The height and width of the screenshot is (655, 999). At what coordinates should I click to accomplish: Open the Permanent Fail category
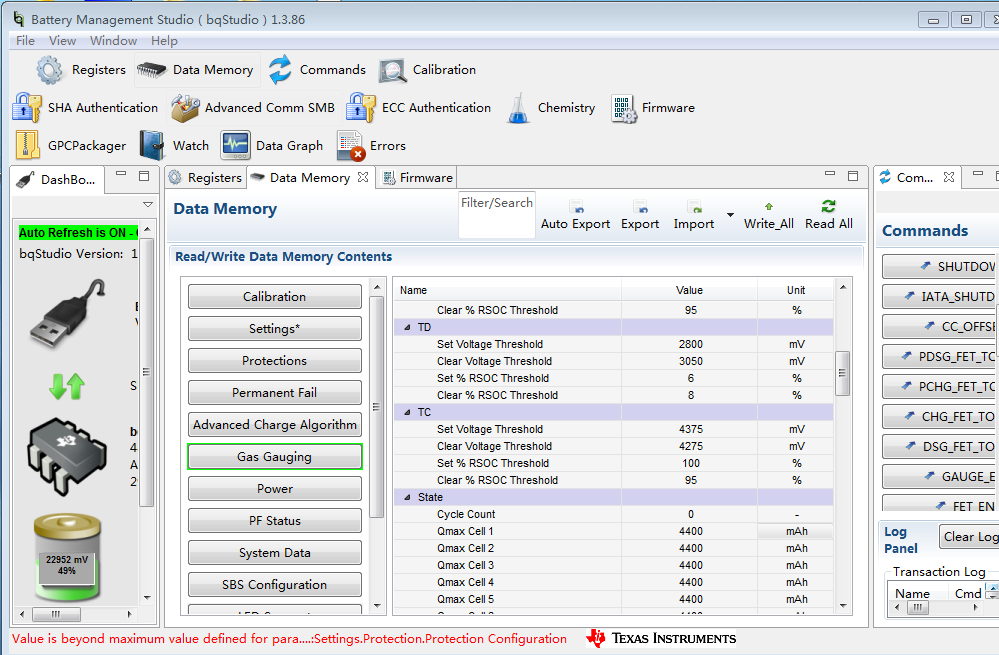275,392
